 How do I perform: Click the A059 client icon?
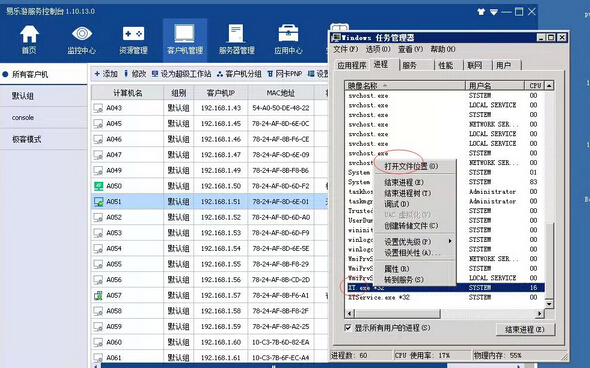coord(98,327)
